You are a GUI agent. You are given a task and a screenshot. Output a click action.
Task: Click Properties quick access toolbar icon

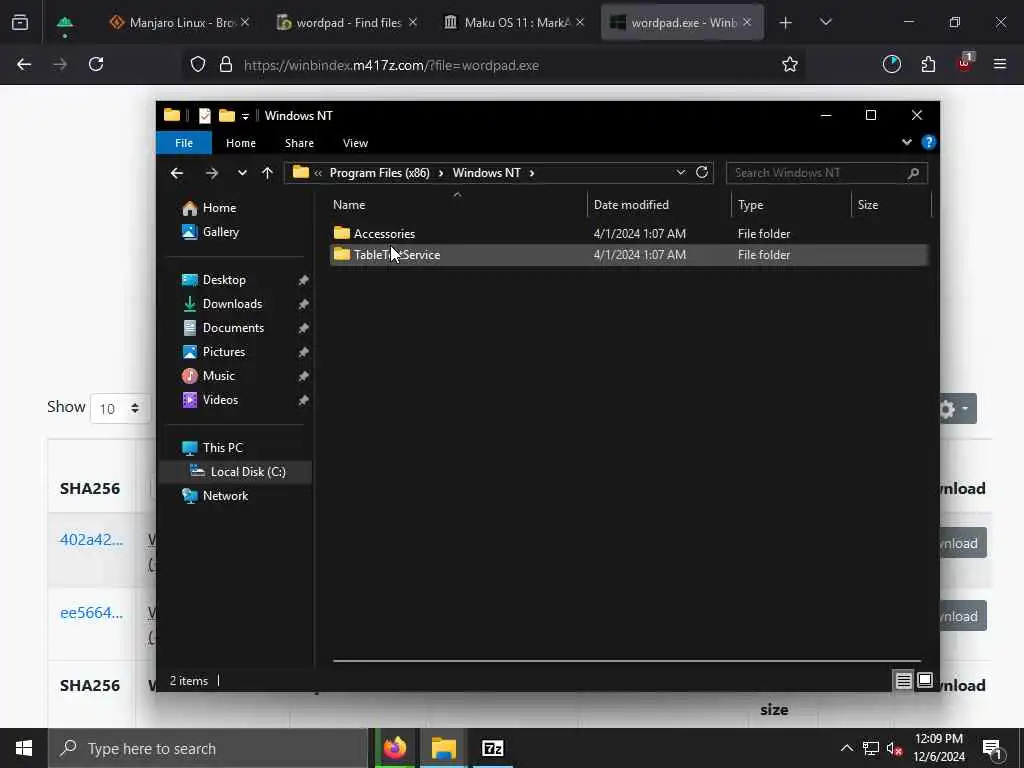click(x=204, y=116)
